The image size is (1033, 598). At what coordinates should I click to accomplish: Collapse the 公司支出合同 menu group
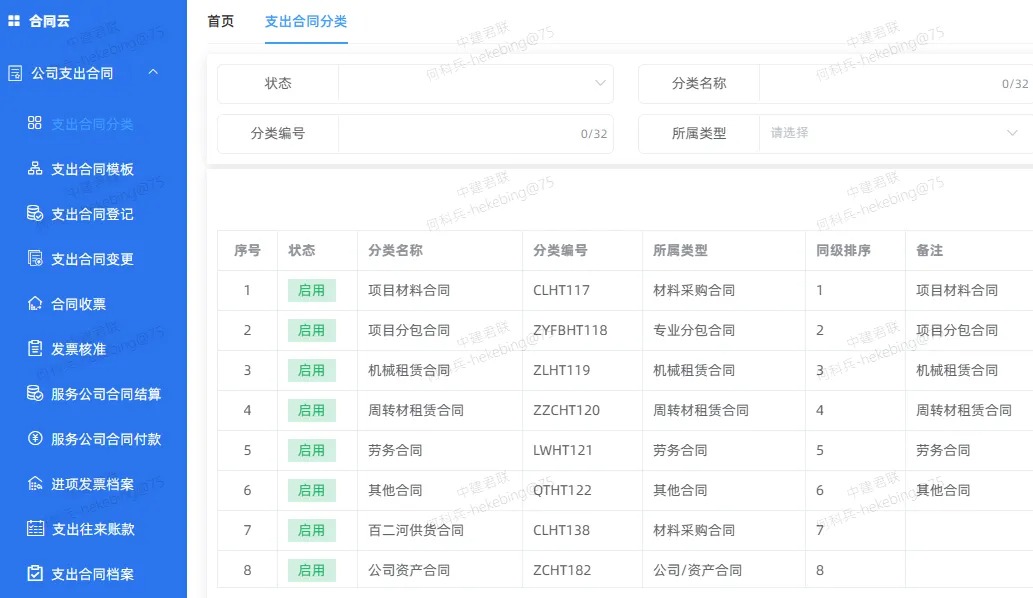[153, 73]
